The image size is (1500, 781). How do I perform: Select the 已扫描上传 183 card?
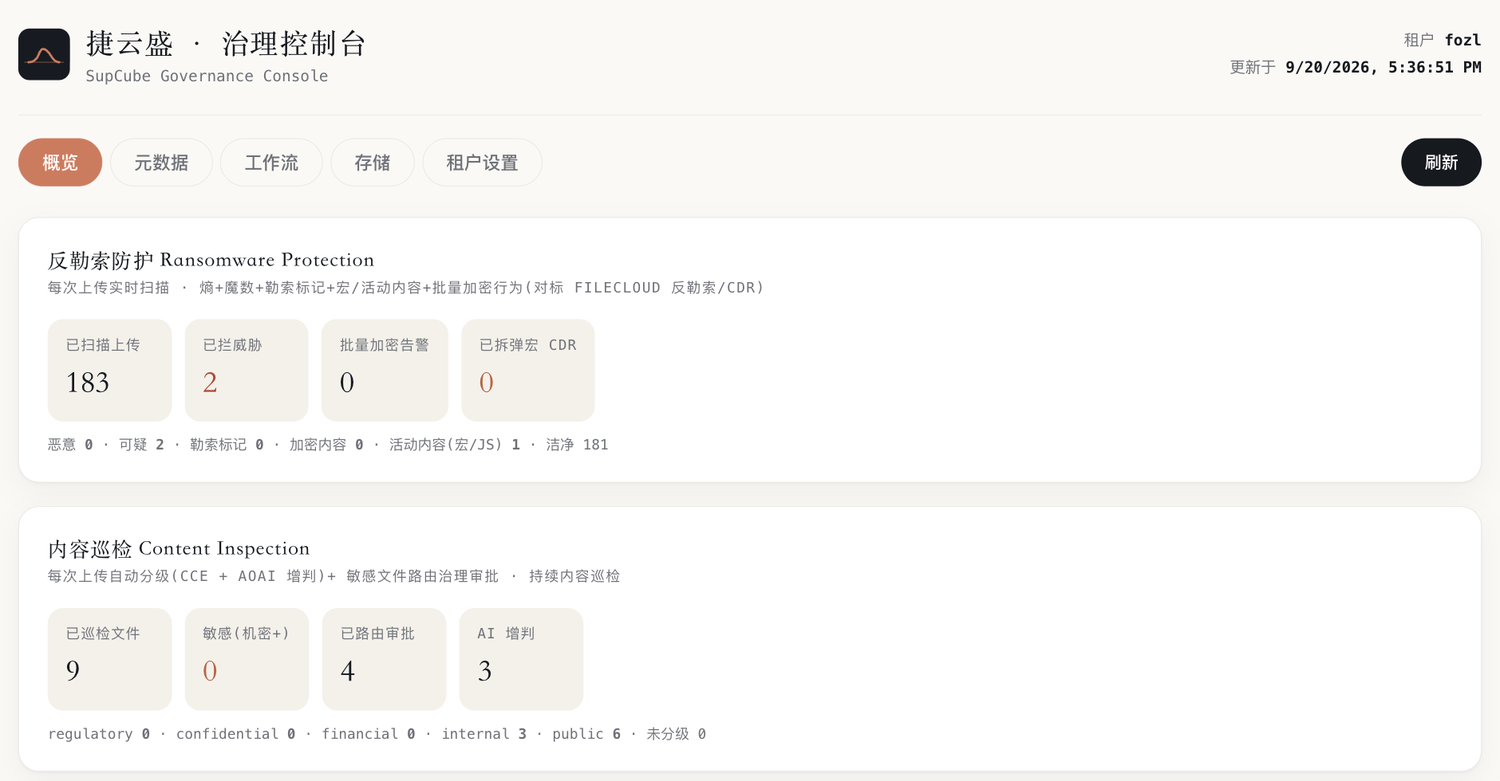(110, 370)
